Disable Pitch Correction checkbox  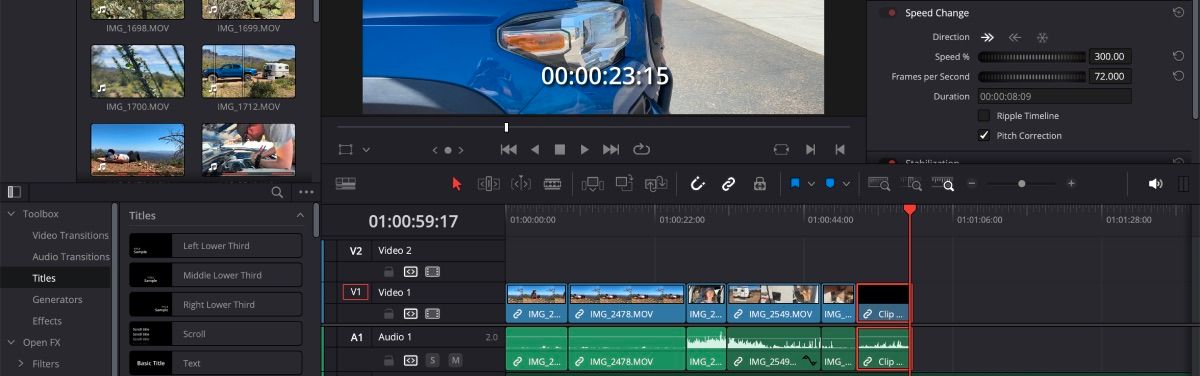coord(984,135)
